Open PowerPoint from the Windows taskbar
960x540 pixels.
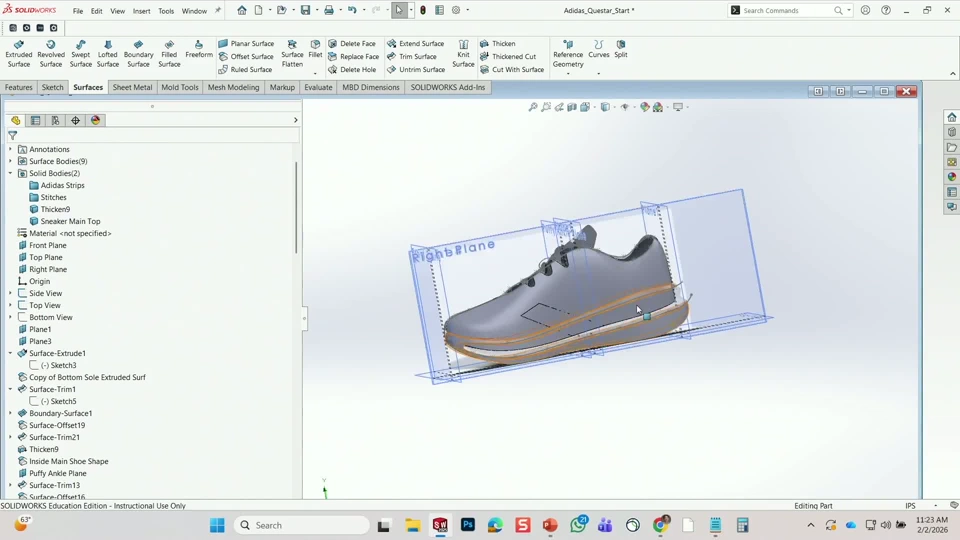point(549,525)
